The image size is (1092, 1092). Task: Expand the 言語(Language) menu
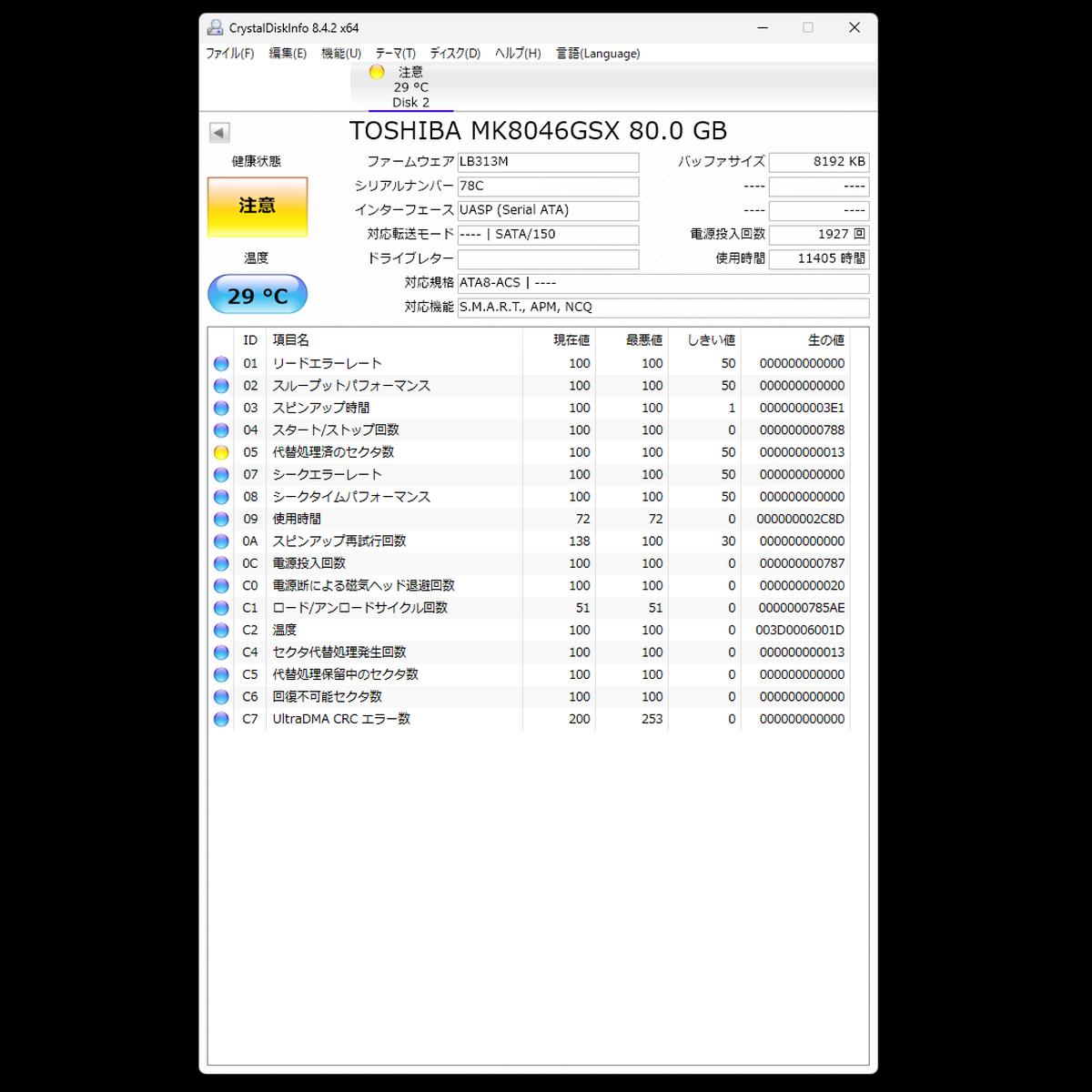(598, 54)
